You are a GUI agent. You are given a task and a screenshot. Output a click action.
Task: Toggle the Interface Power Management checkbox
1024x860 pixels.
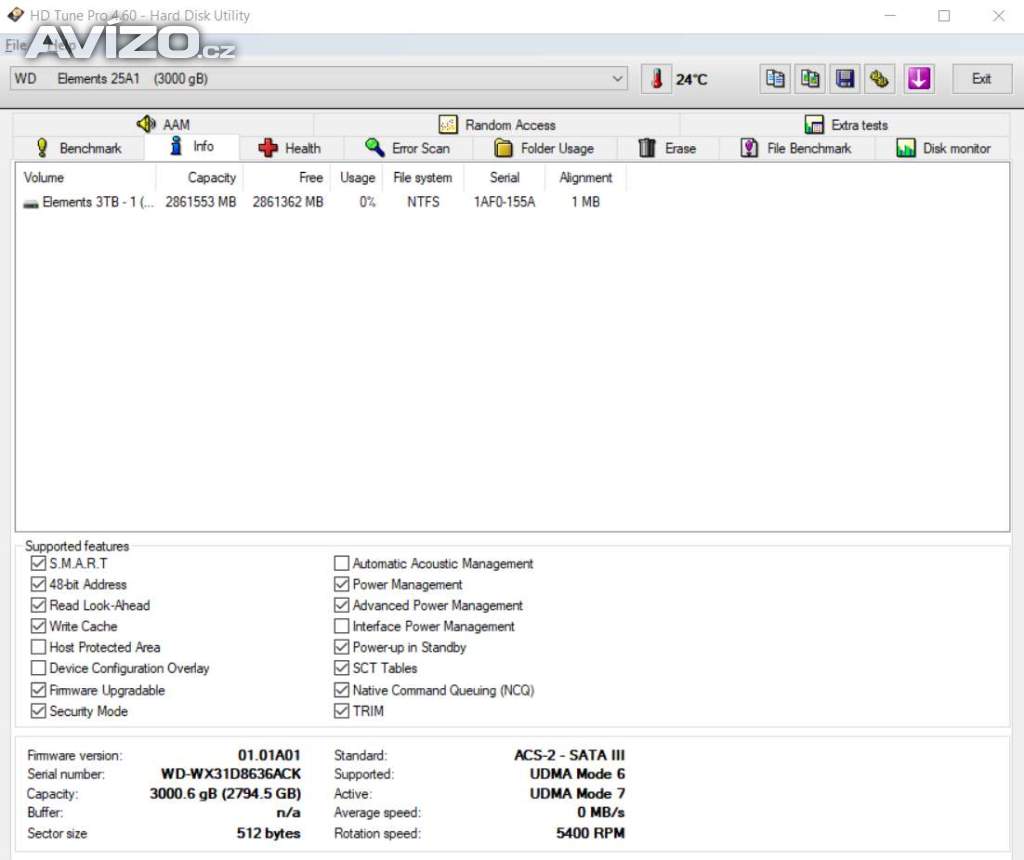[342, 626]
